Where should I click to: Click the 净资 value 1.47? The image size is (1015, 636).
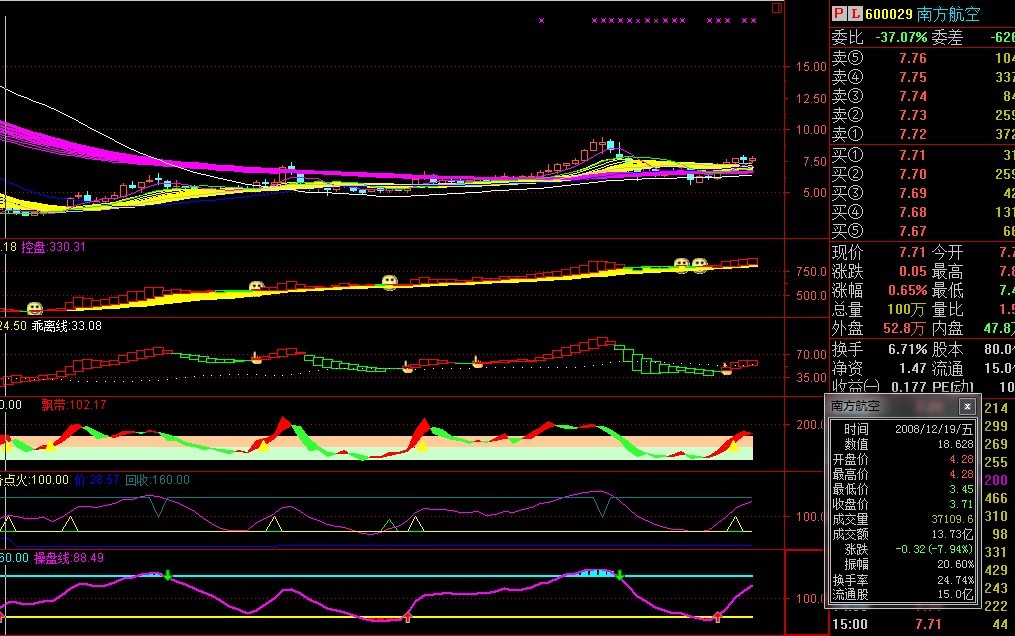[913, 369]
